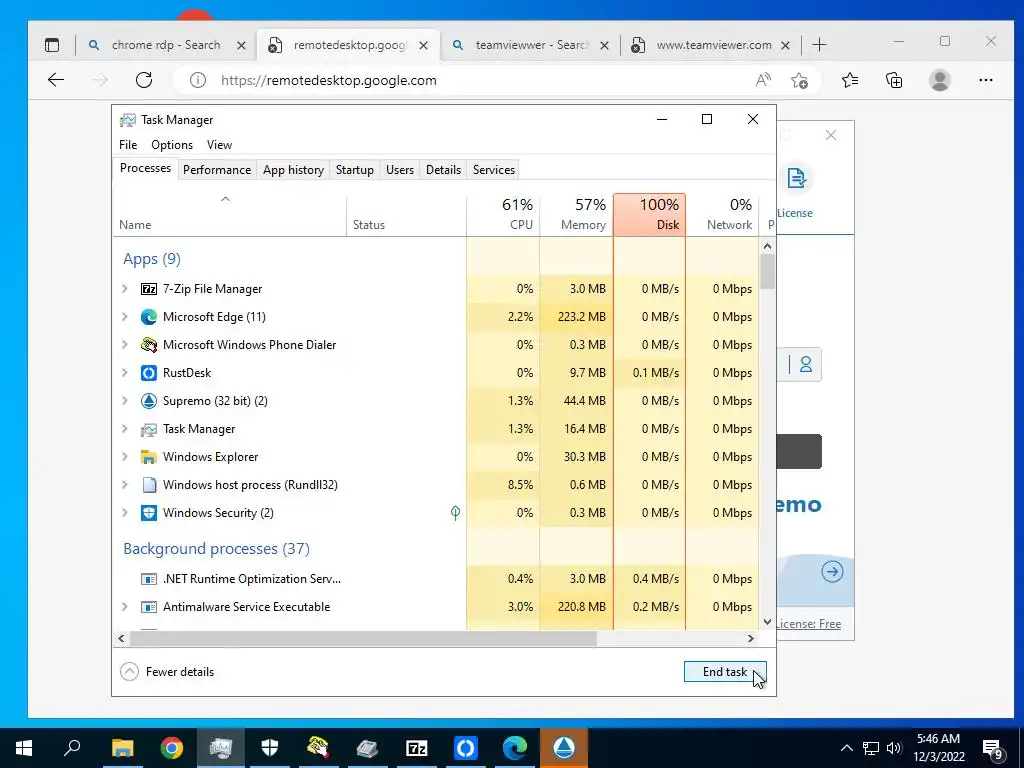
Task: Open RustDesk from the taskbar
Action: 466,748
